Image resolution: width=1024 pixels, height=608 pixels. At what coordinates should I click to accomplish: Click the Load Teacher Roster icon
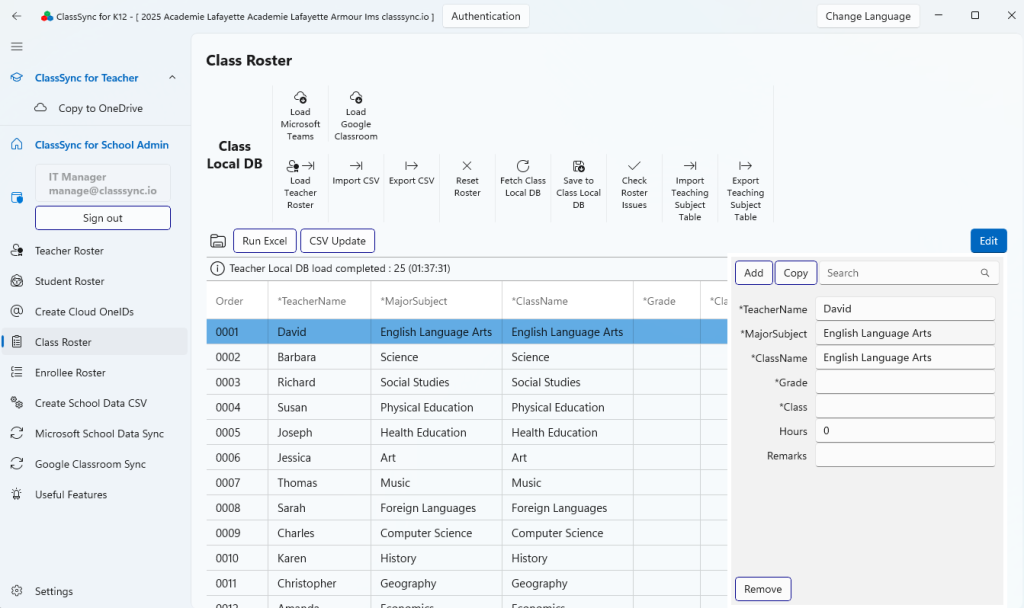click(x=300, y=166)
